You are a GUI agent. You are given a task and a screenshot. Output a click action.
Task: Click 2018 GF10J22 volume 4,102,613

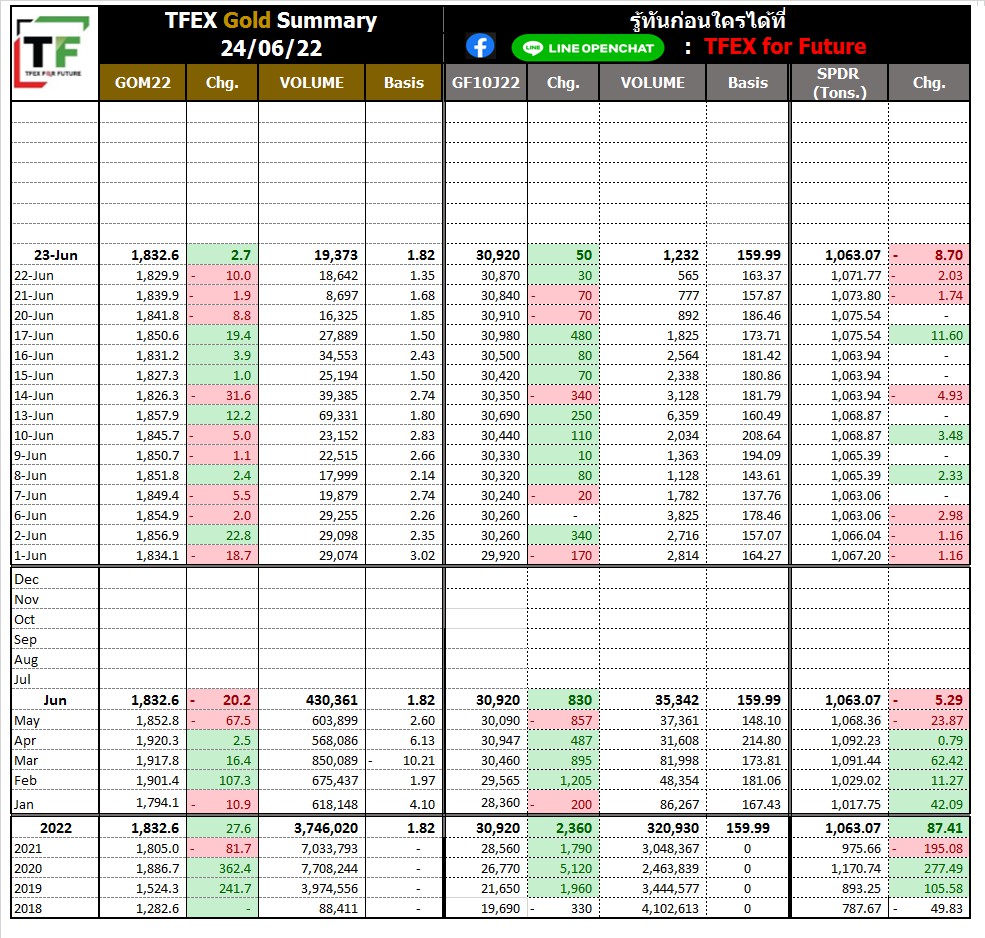click(x=670, y=908)
